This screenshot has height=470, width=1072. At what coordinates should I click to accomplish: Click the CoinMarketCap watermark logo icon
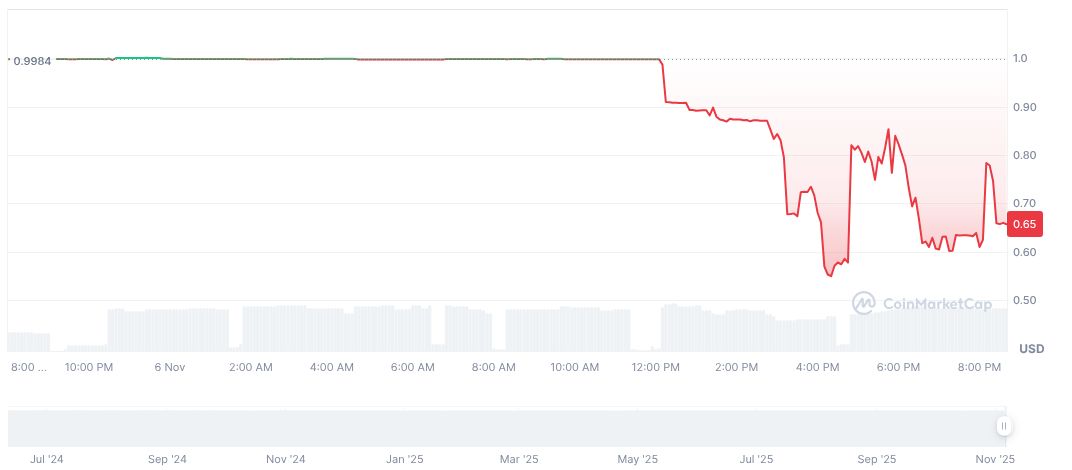pos(864,302)
